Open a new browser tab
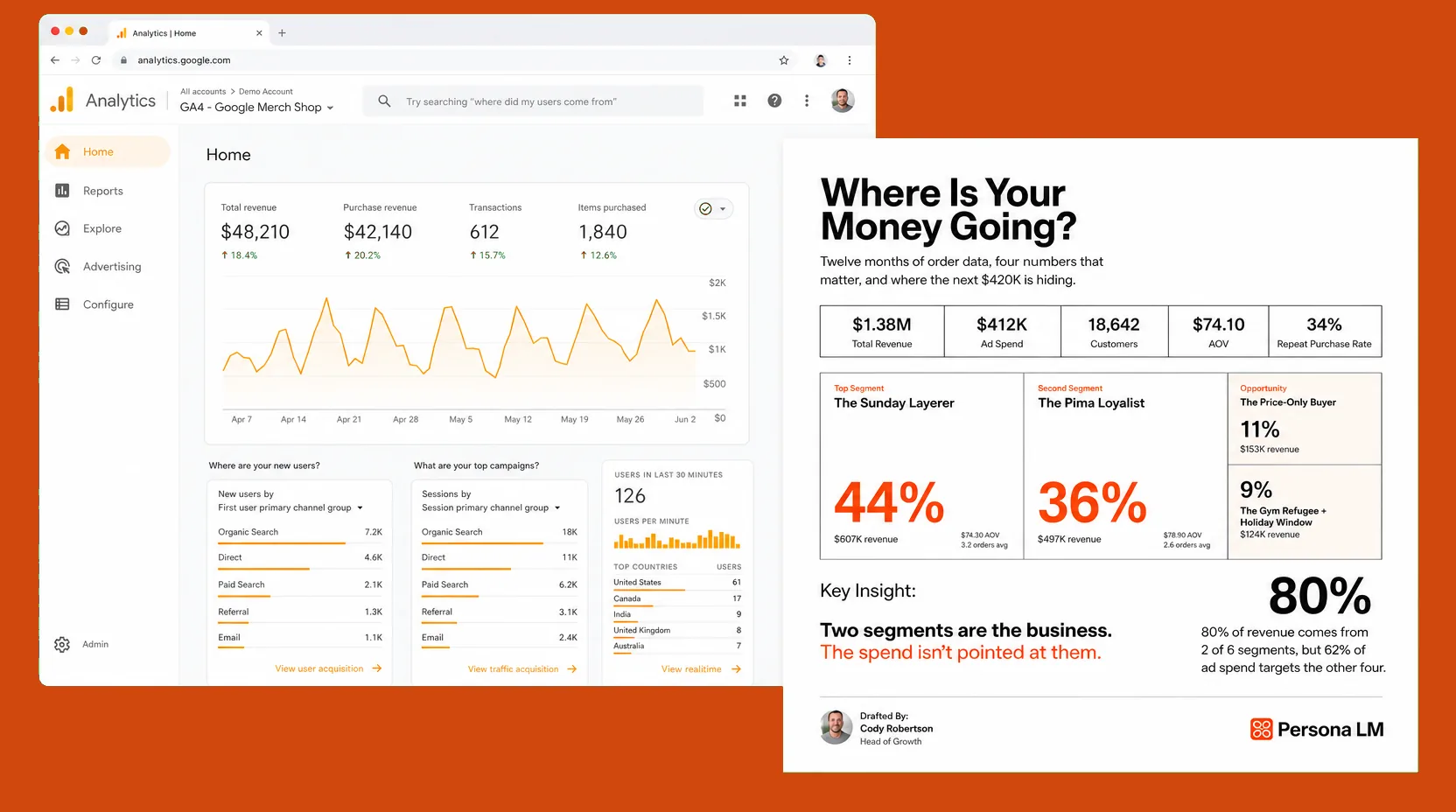This screenshot has height=812, width=1456. (x=282, y=33)
